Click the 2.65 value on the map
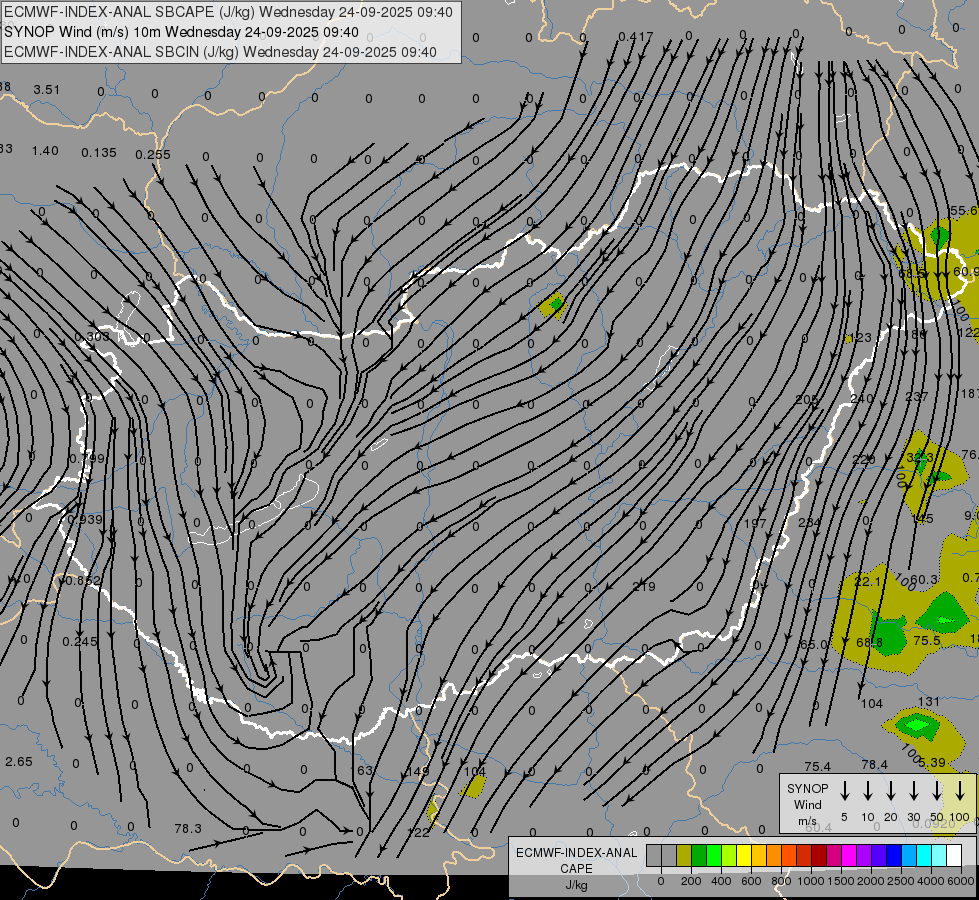Screen dimensions: 979x900 point(19,761)
